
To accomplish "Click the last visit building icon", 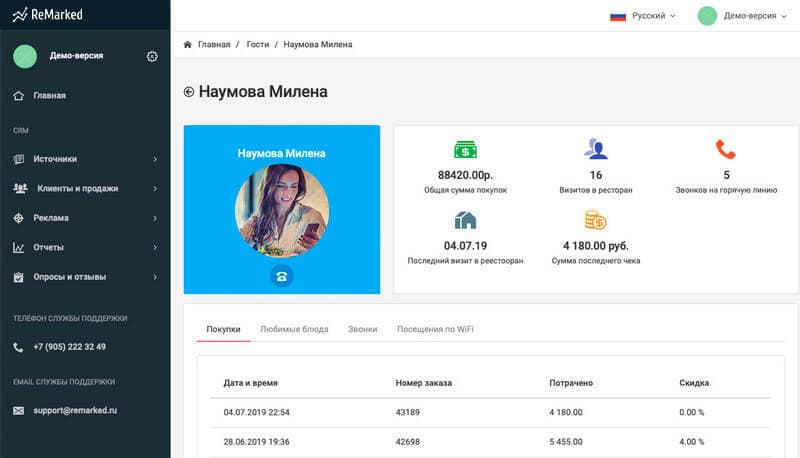I will tap(465, 220).
